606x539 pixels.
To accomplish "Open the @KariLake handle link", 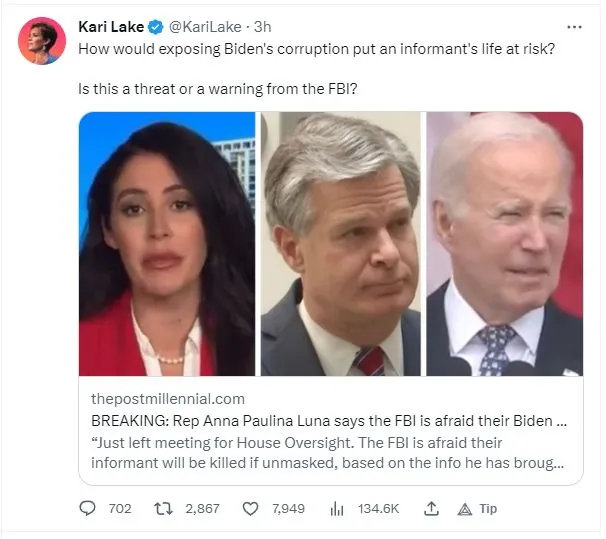I will (205, 27).
